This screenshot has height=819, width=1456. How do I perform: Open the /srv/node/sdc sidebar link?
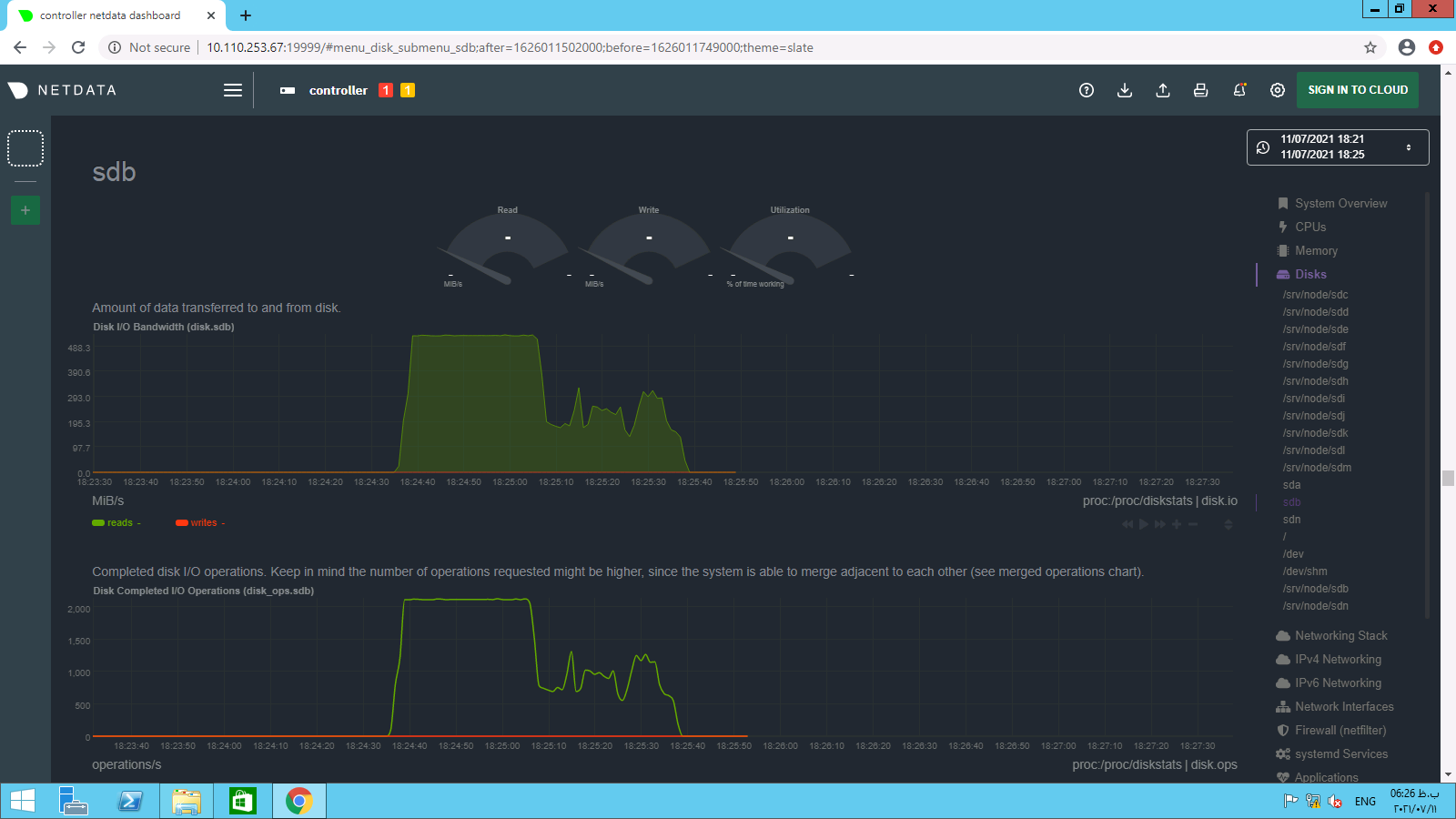pyautogui.click(x=1315, y=295)
